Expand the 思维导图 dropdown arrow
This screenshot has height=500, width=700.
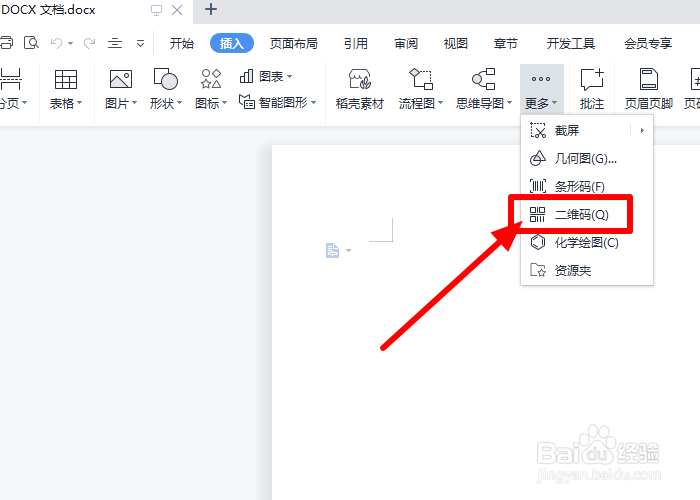coord(509,103)
